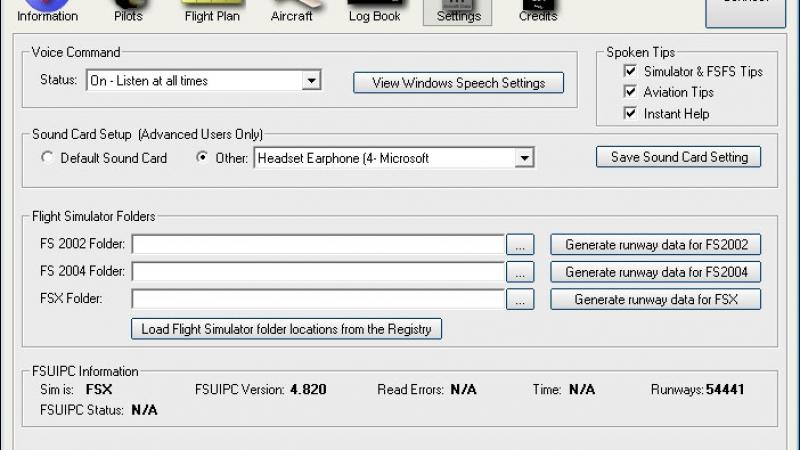Click into the FS 2004 Folder field
The height and width of the screenshot is (450, 800).
click(318, 272)
